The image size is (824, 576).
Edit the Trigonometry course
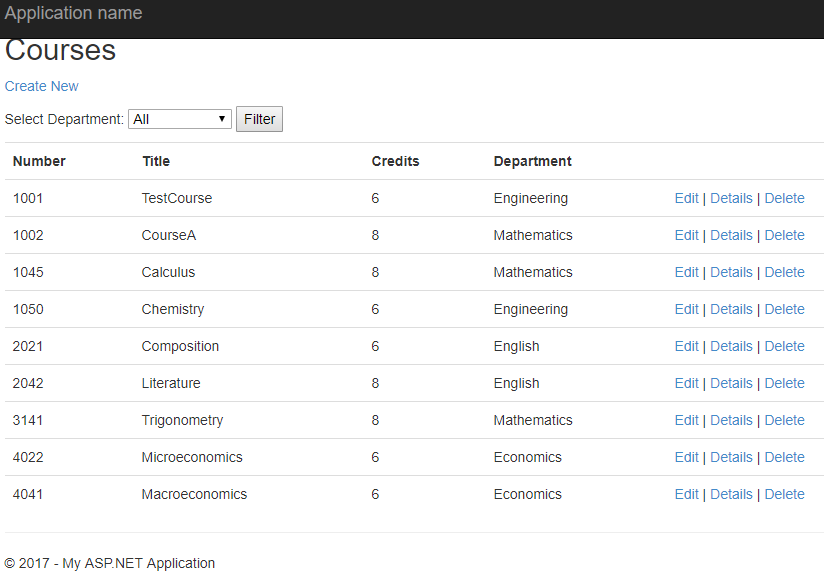[x=686, y=420]
